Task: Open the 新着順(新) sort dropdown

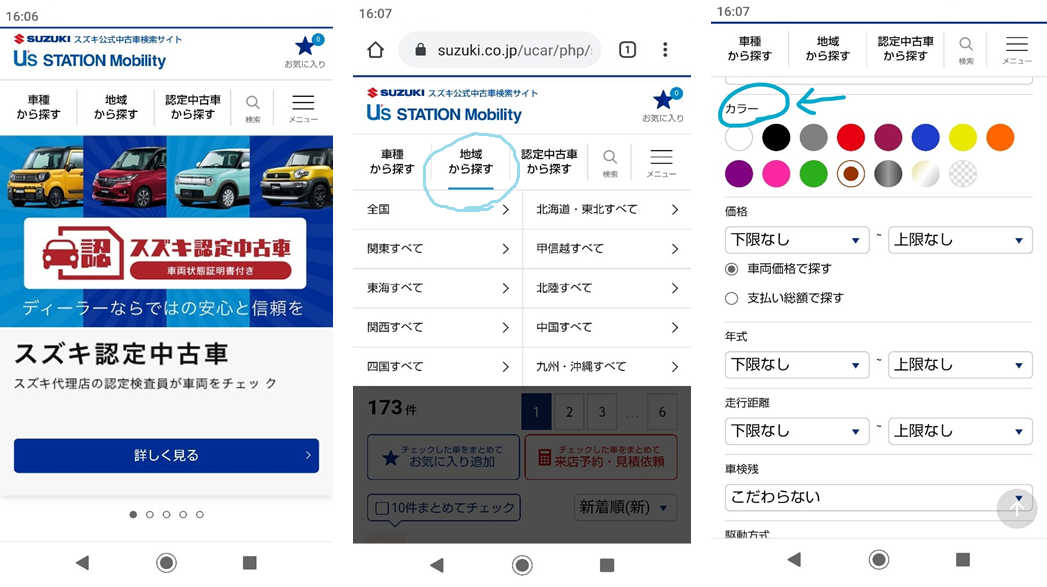Action: [x=625, y=508]
